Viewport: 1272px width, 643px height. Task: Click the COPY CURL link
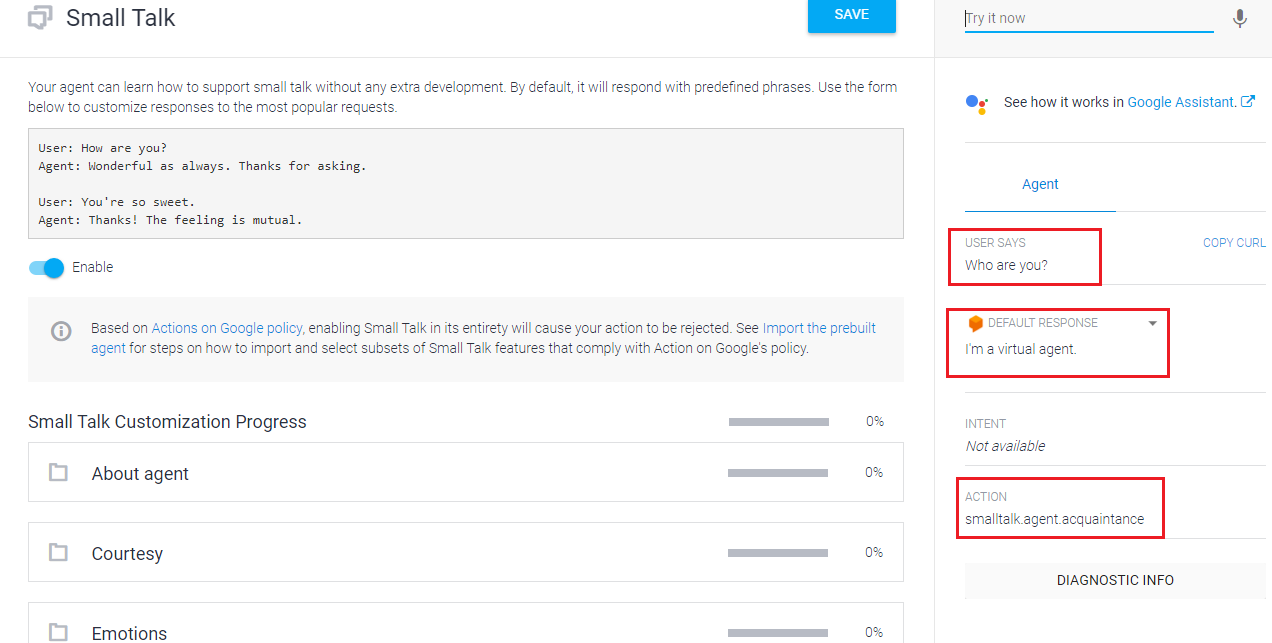pos(1234,243)
